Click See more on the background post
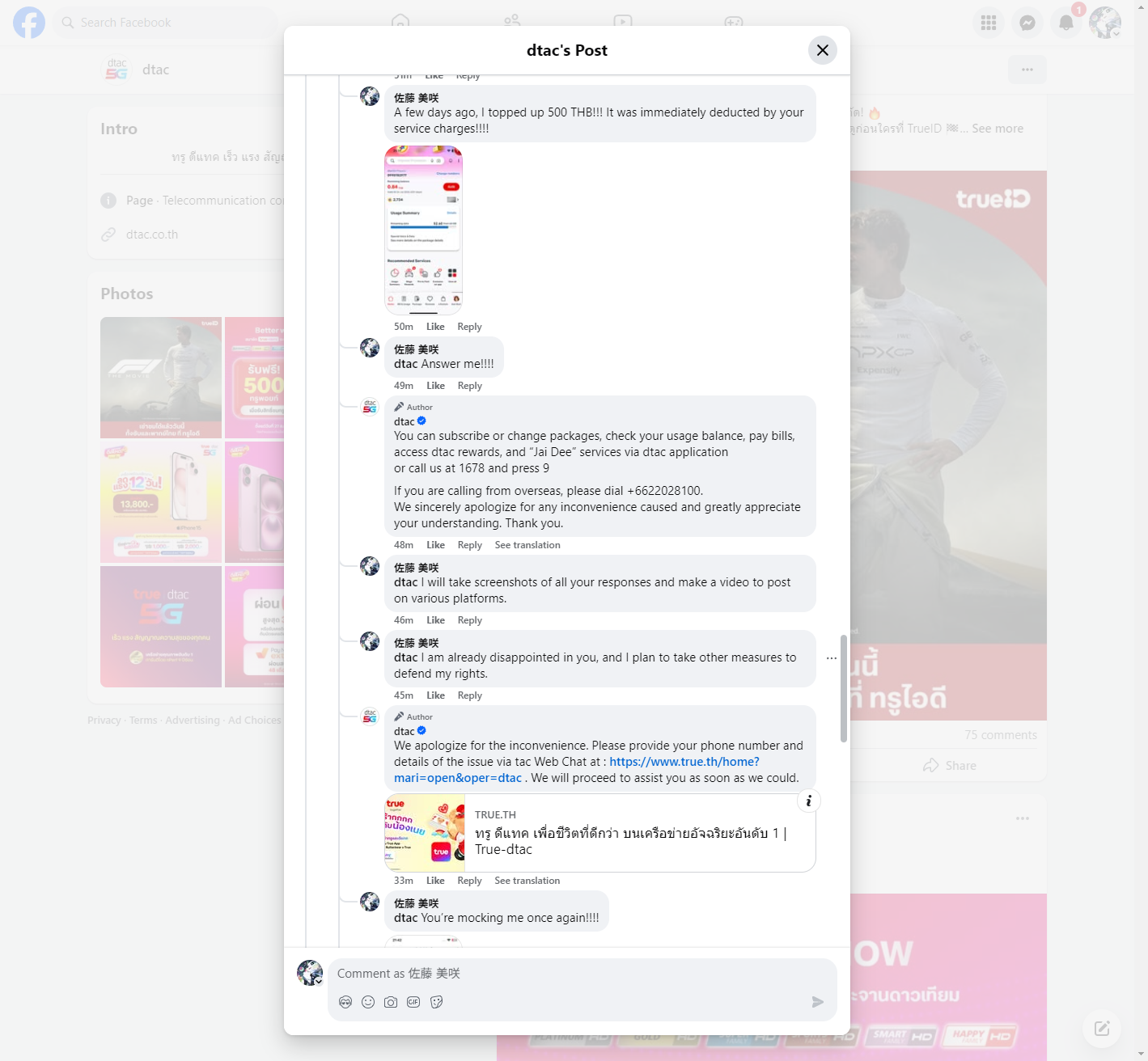The height and width of the screenshot is (1061, 1148). [998, 129]
